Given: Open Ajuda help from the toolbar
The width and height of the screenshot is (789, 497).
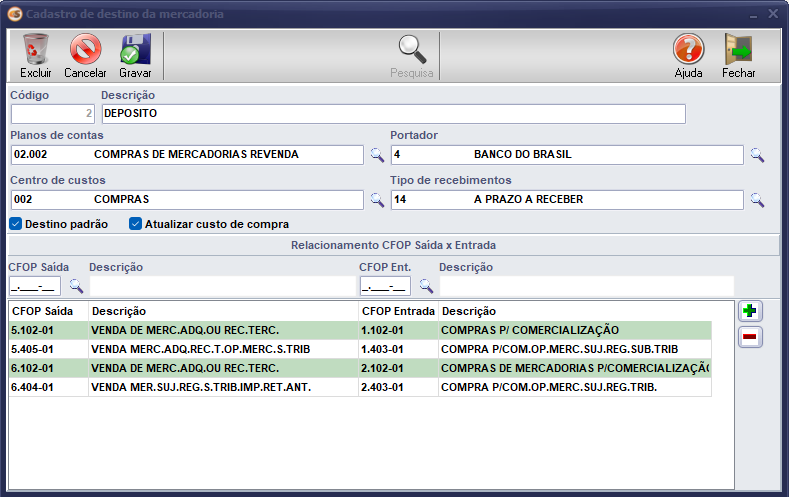Looking at the screenshot, I should tap(688, 50).
